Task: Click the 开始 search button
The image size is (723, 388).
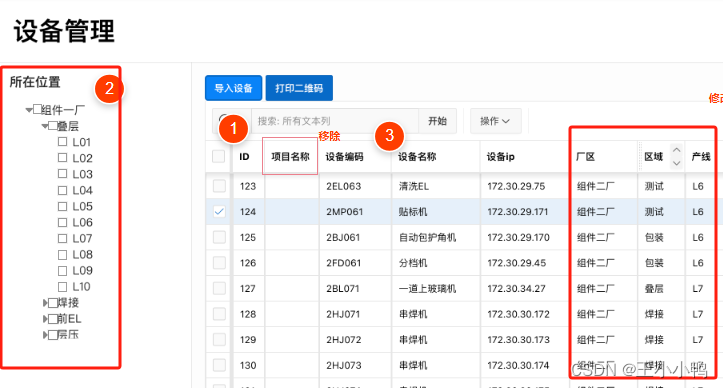Action: tap(437, 121)
